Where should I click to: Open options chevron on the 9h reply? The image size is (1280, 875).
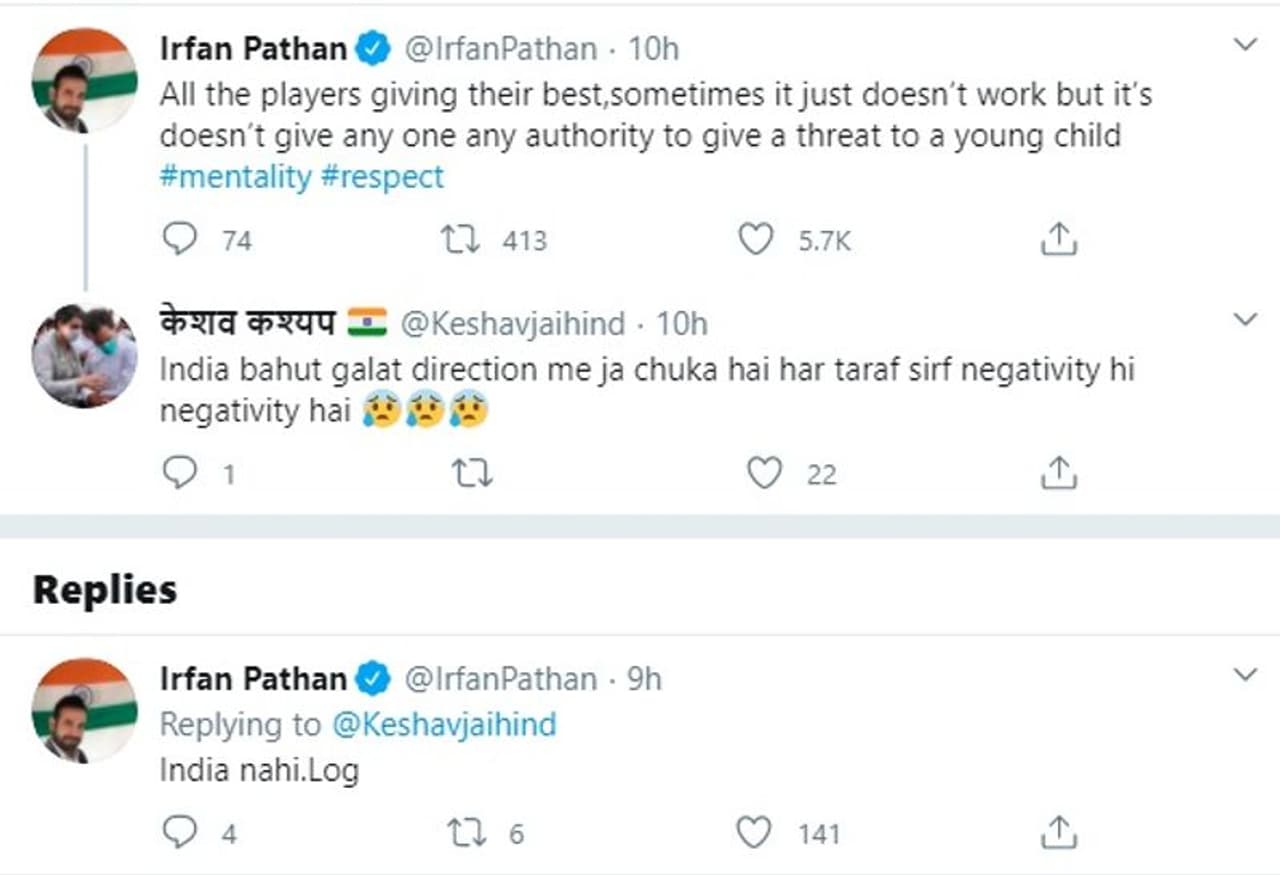1245,675
